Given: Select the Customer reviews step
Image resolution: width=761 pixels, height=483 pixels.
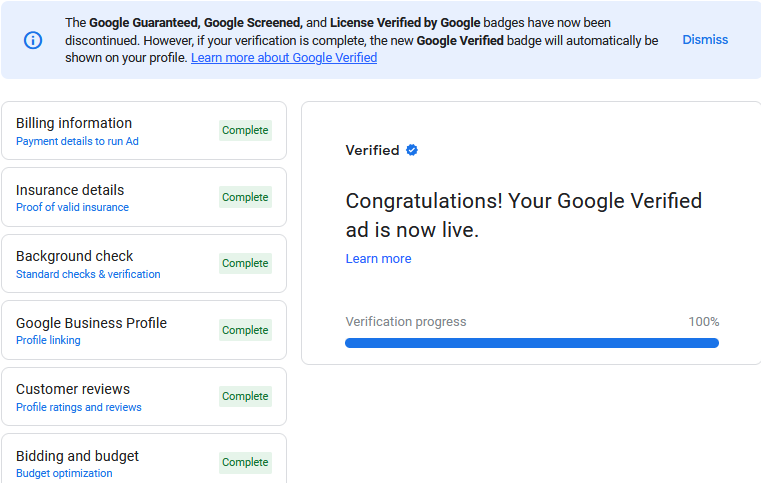Looking at the screenshot, I should [x=144, y=397].
